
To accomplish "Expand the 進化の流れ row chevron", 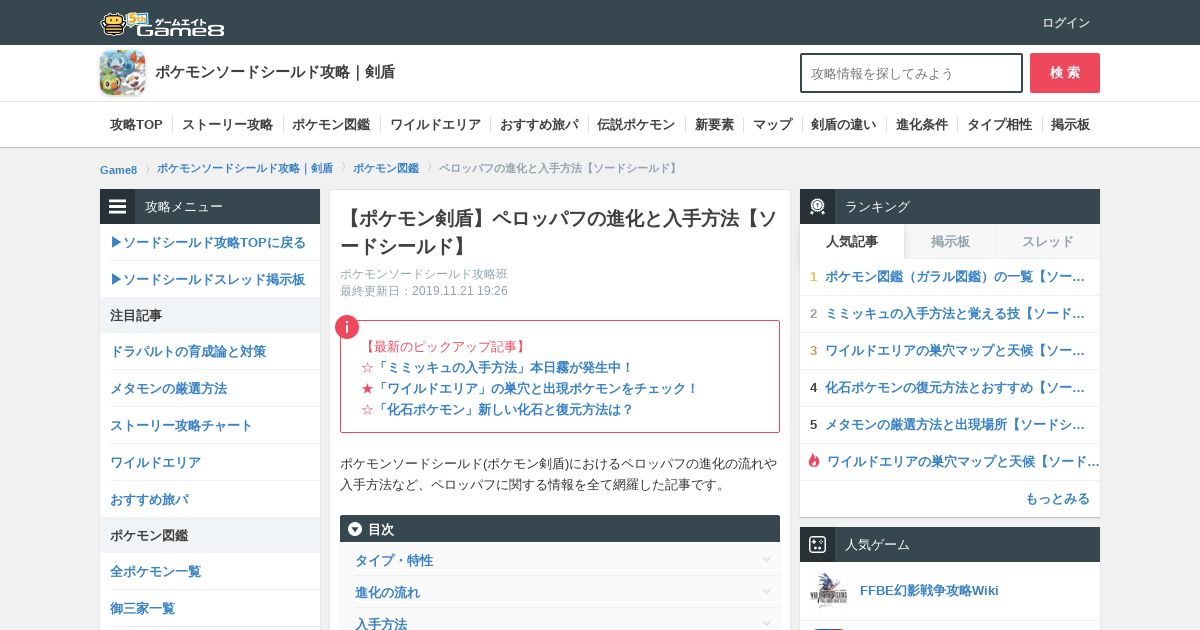I will (766, 592).
